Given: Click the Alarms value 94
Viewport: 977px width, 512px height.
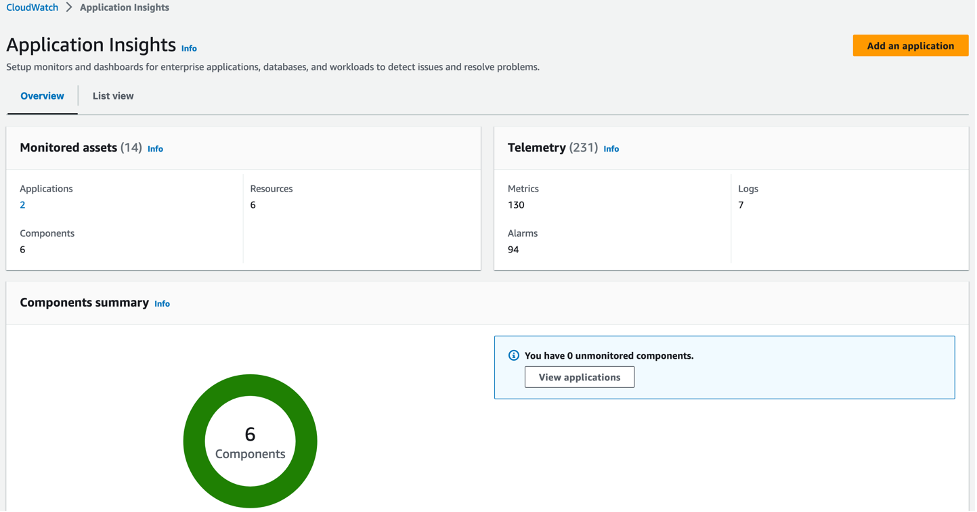Looking at the screenshot, I should (513, 250).
